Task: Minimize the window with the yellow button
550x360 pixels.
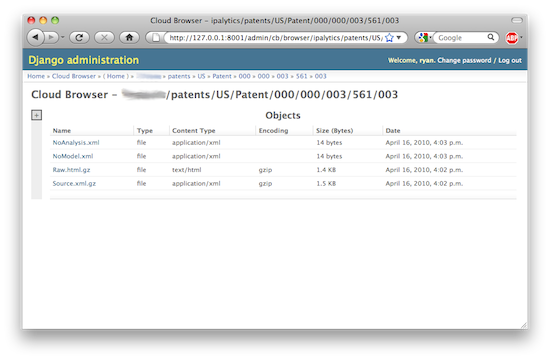Action: click(x=43, y=20)
